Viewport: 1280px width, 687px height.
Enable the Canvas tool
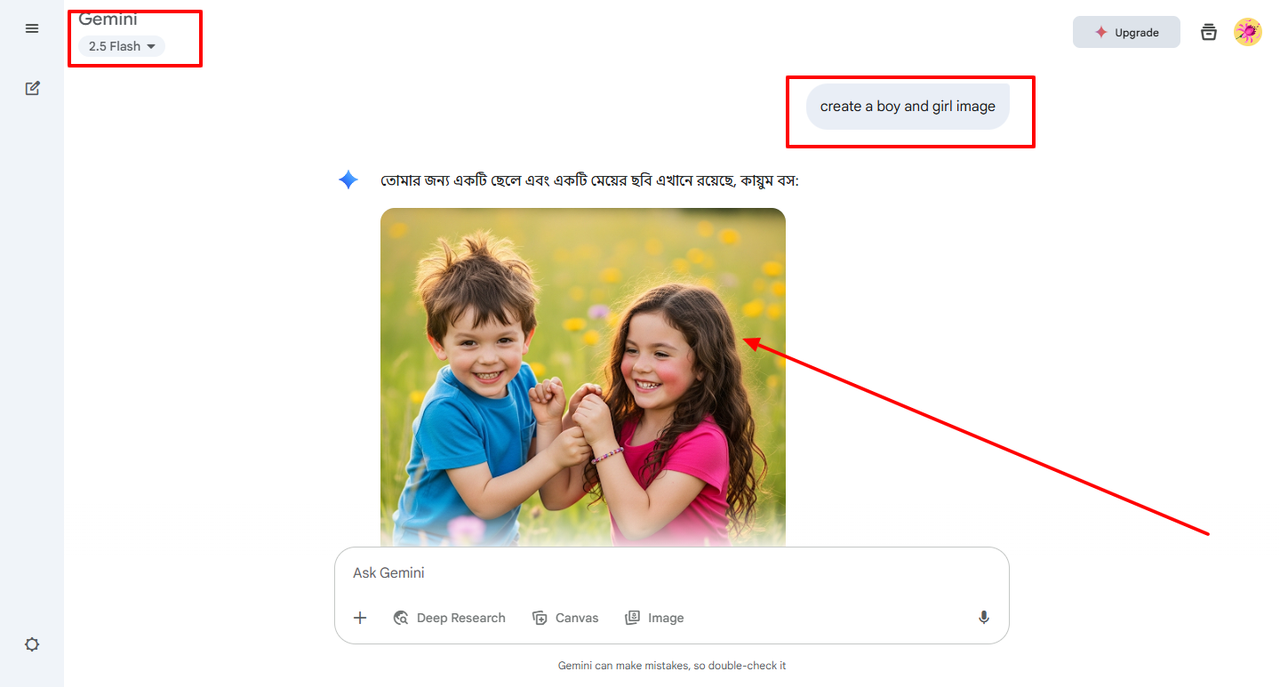coord(566,618)
